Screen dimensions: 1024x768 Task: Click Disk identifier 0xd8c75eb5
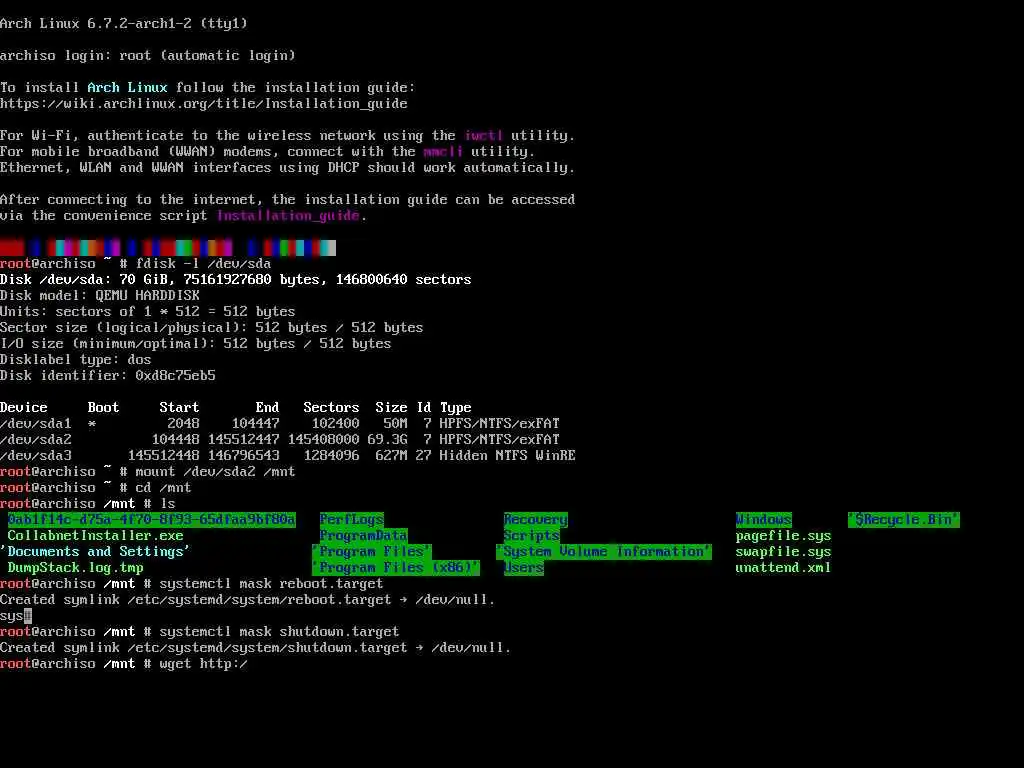click(x=108, y=376)
